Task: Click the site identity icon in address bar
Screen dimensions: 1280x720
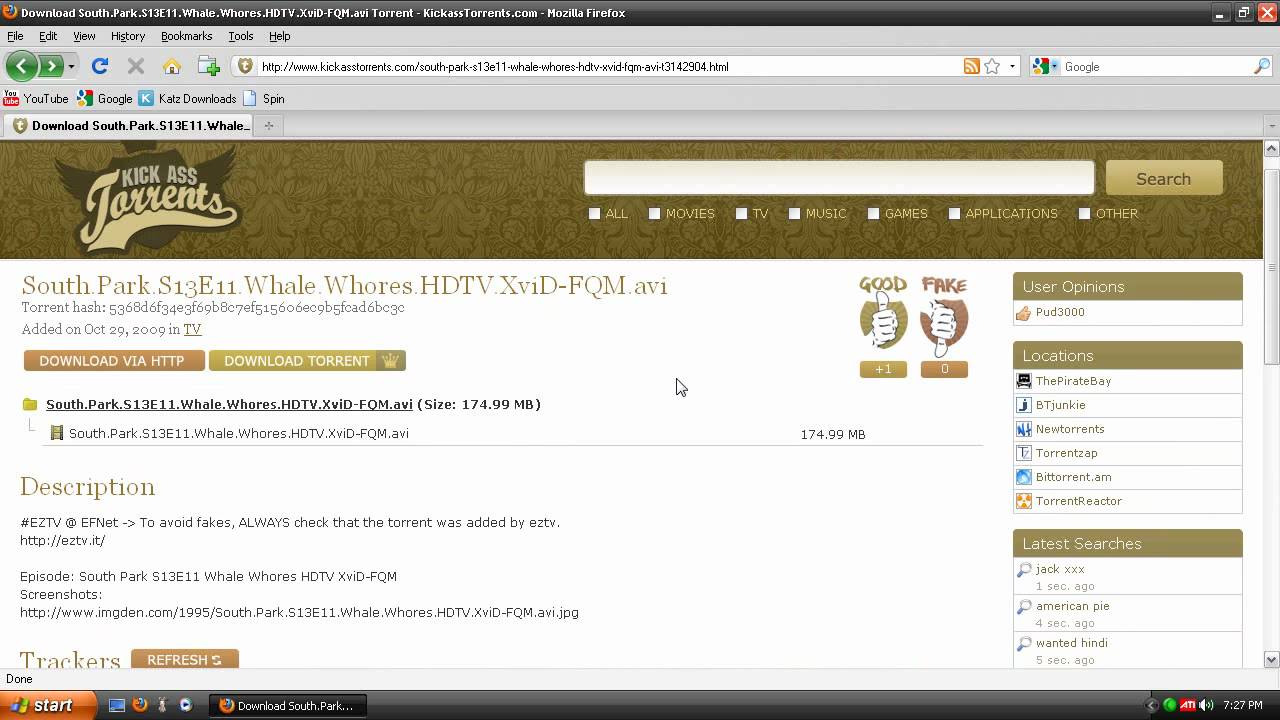Action: tap(245, 67)
